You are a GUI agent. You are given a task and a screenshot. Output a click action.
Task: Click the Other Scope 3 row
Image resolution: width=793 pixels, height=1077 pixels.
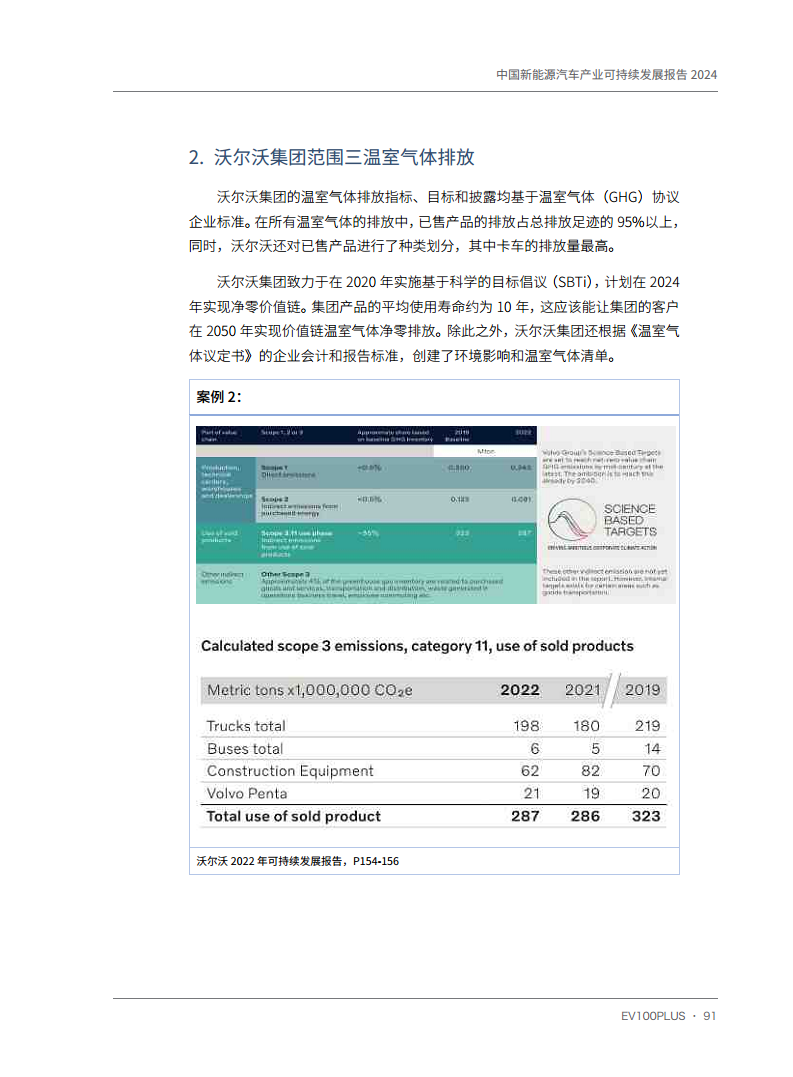point(366,584)
